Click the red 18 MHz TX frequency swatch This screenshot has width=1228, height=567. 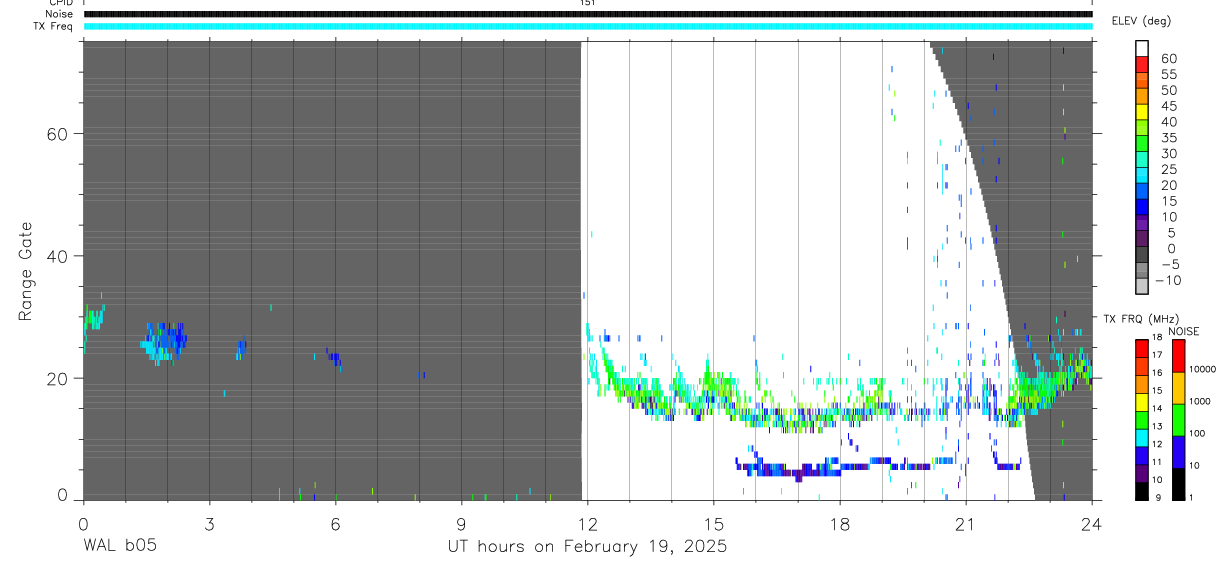click(1140, 348)
